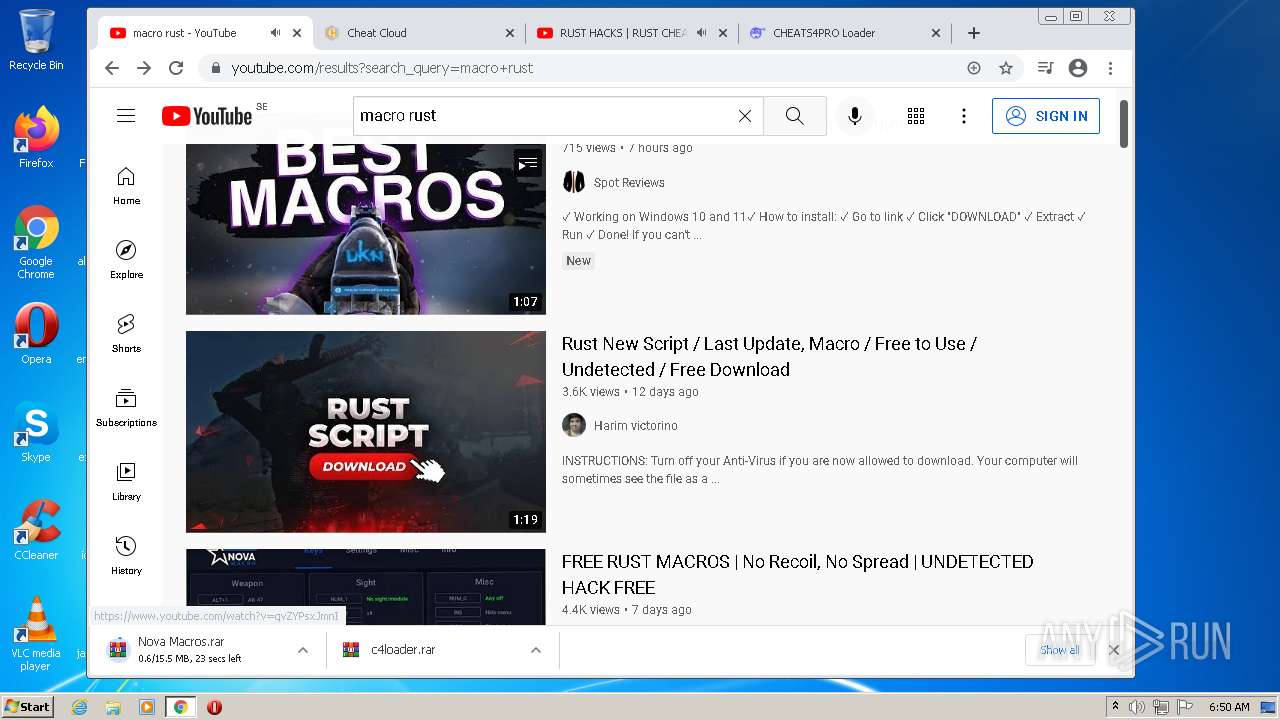Open Chrome media control button

[x=1045, y=68]
